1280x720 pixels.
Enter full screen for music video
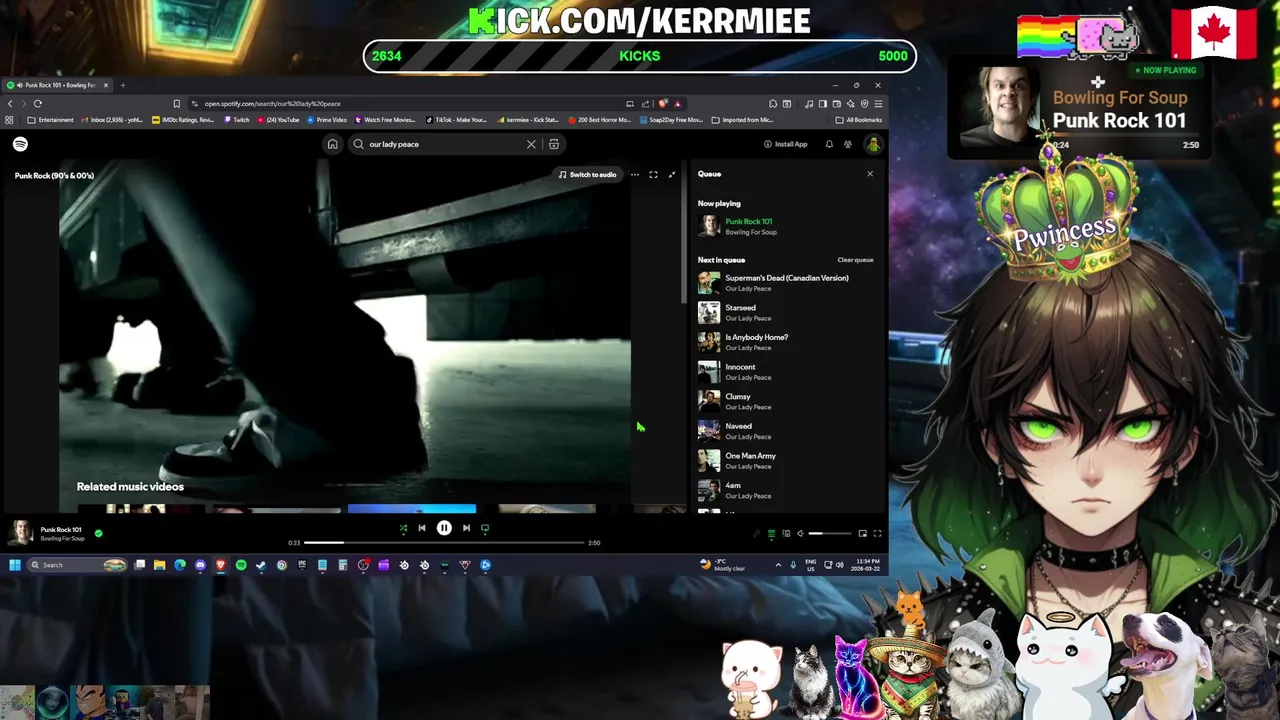pyautogui.click(x=653, y=175)
